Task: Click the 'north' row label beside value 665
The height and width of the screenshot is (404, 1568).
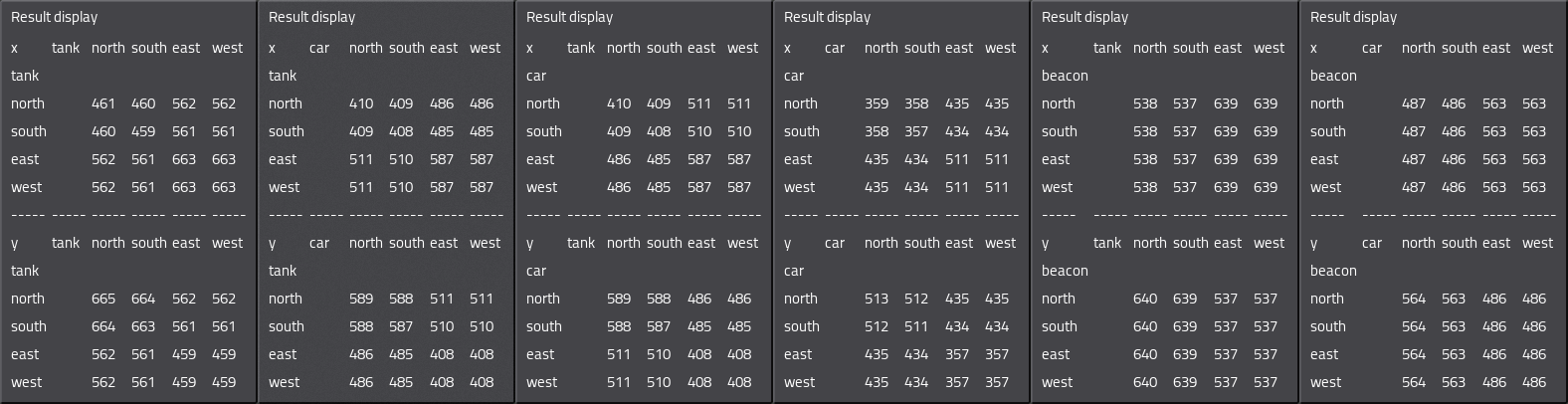Action: 28,299
